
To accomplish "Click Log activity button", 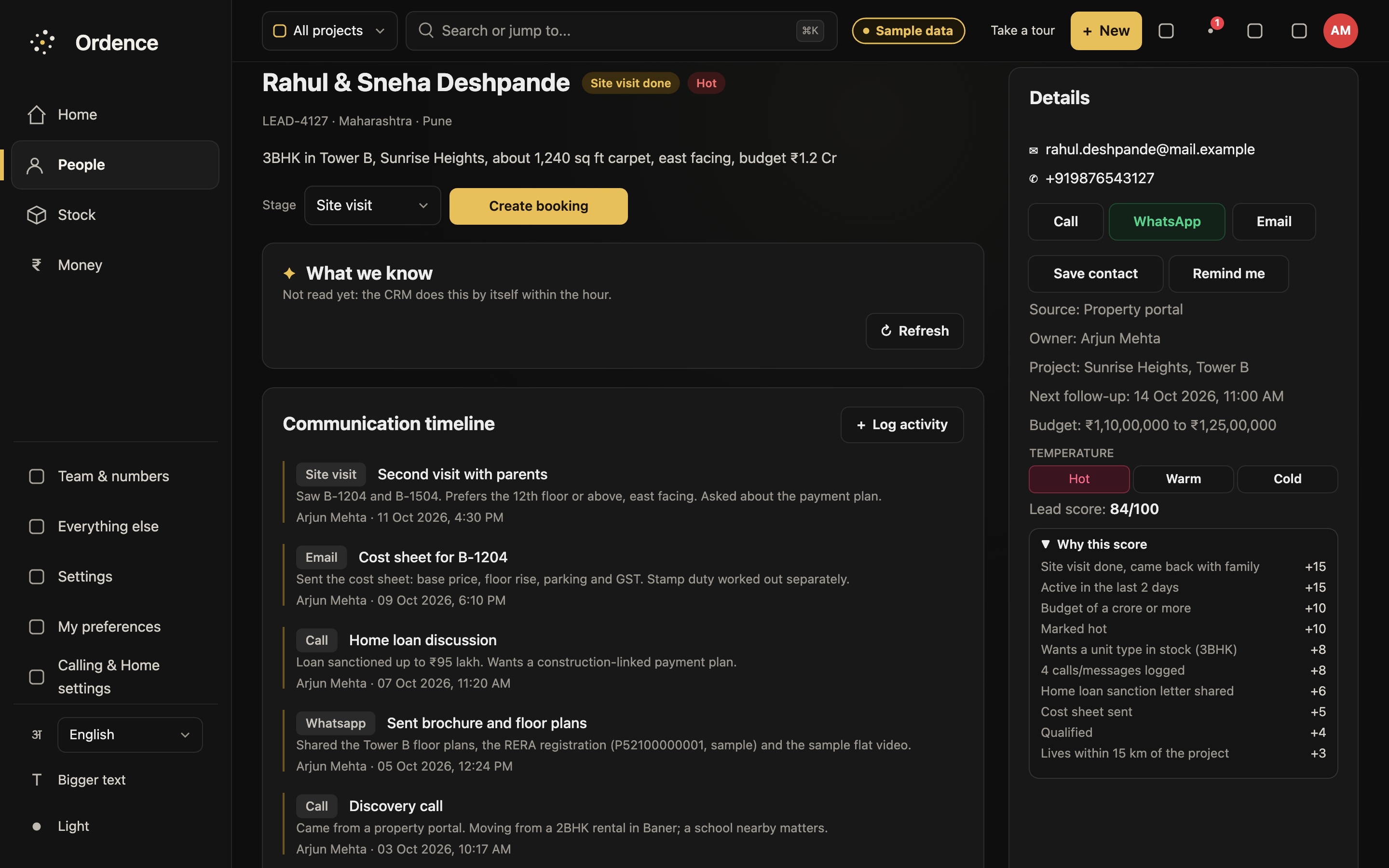I will coord(902,425).
